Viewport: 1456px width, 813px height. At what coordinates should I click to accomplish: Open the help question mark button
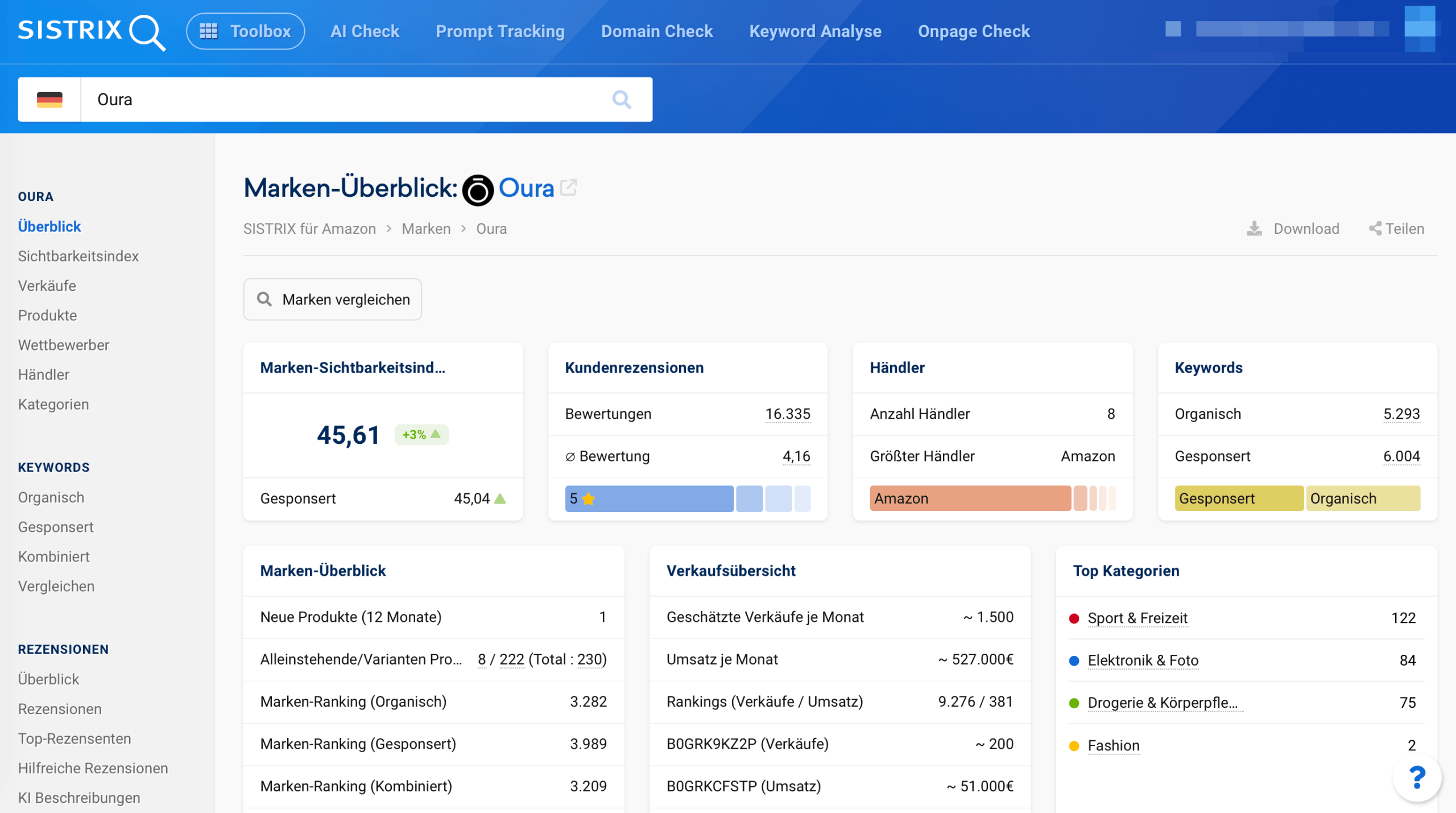pyautogui.click(x=1417, y=777)
